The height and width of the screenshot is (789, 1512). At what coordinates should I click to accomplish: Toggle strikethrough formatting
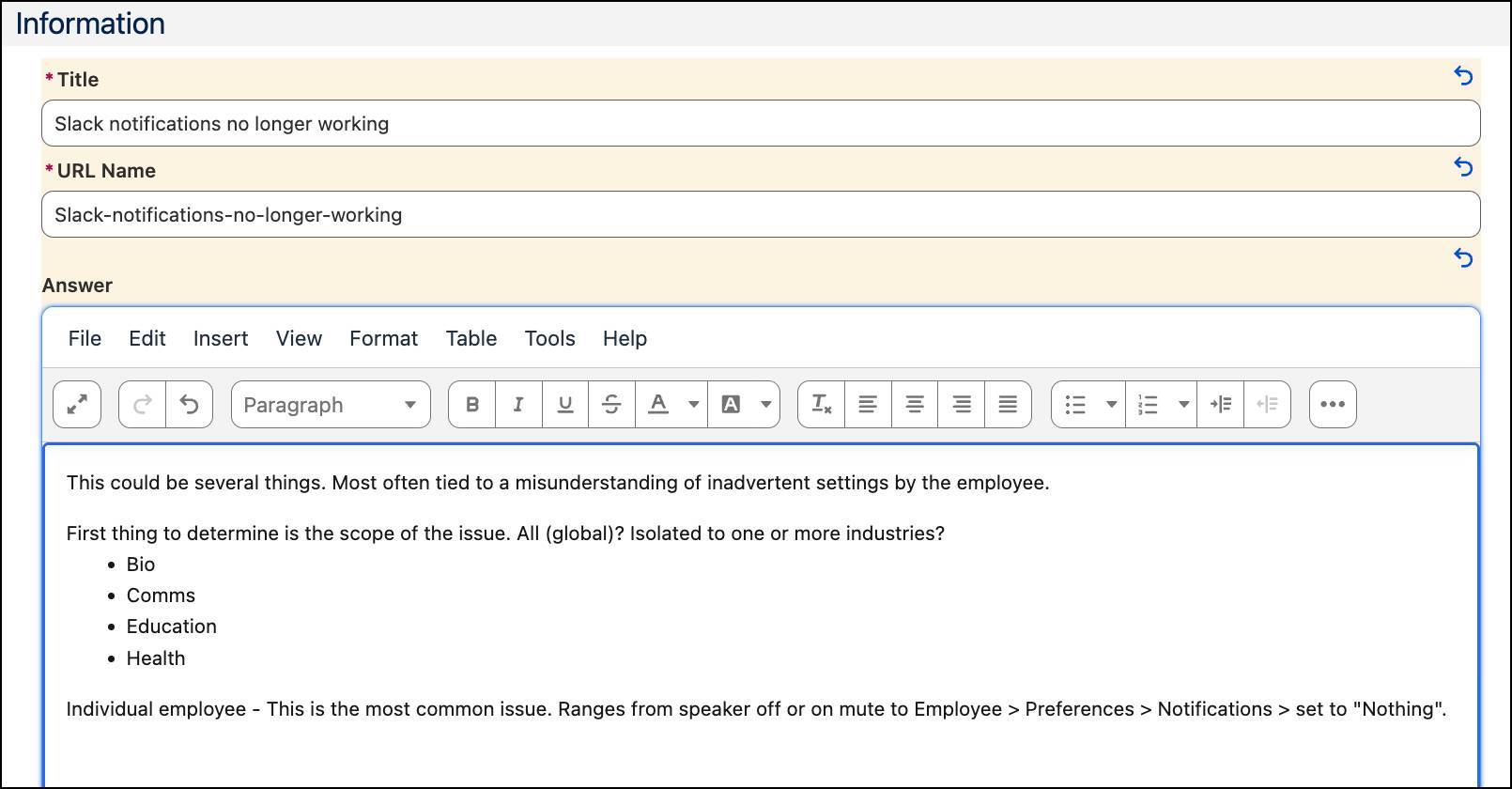point(611,405)
